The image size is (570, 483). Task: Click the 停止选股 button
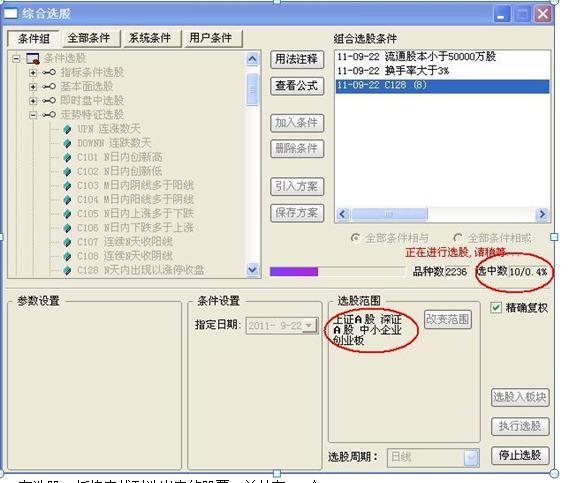tap(520, 455)
